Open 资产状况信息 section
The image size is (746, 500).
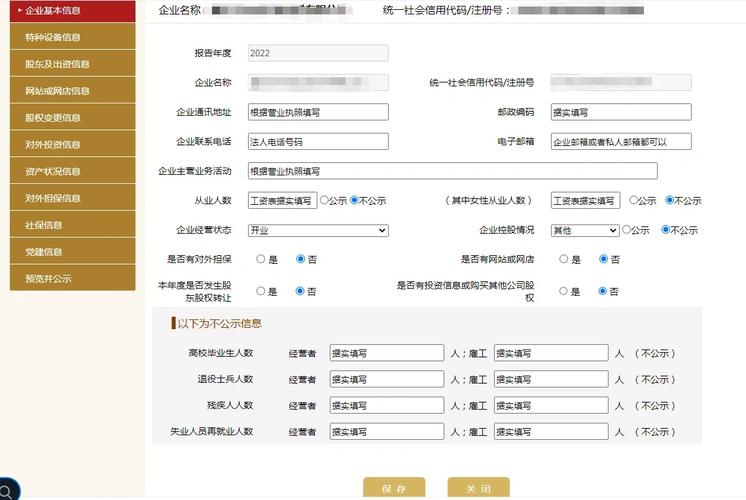[72, 171]
